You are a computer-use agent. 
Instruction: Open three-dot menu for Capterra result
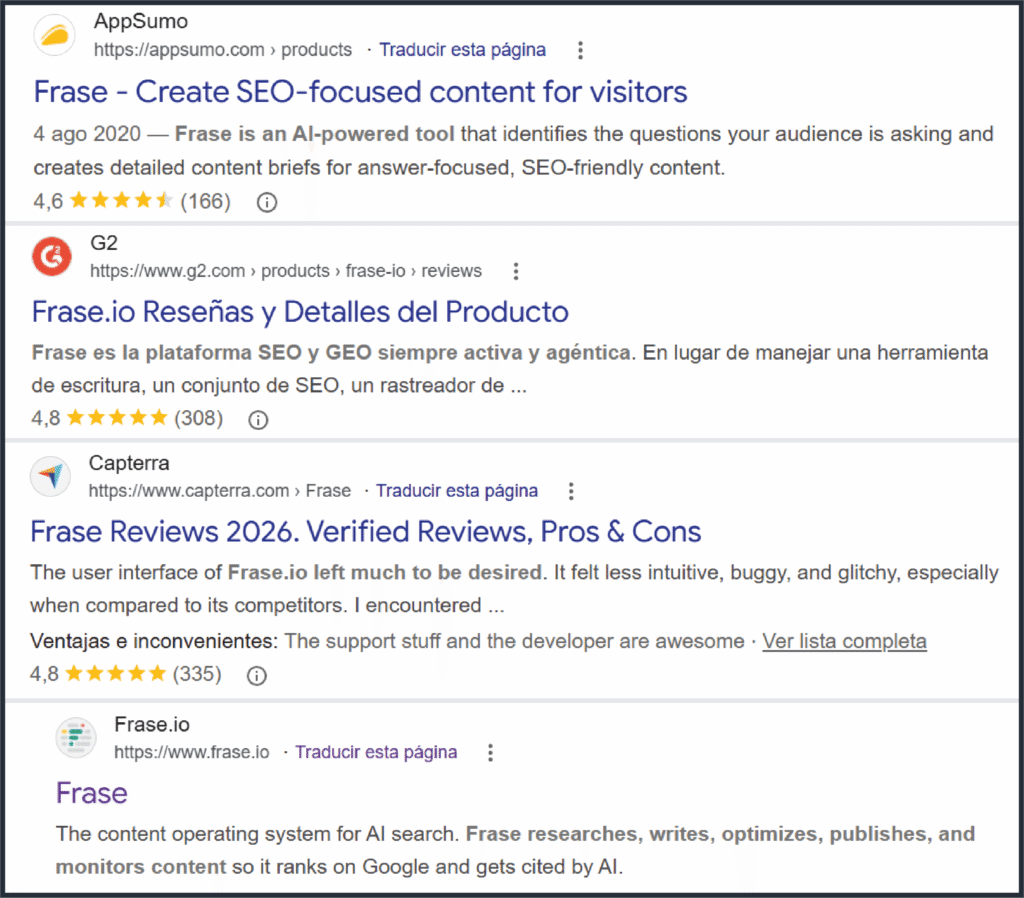(x=571, y=491)
